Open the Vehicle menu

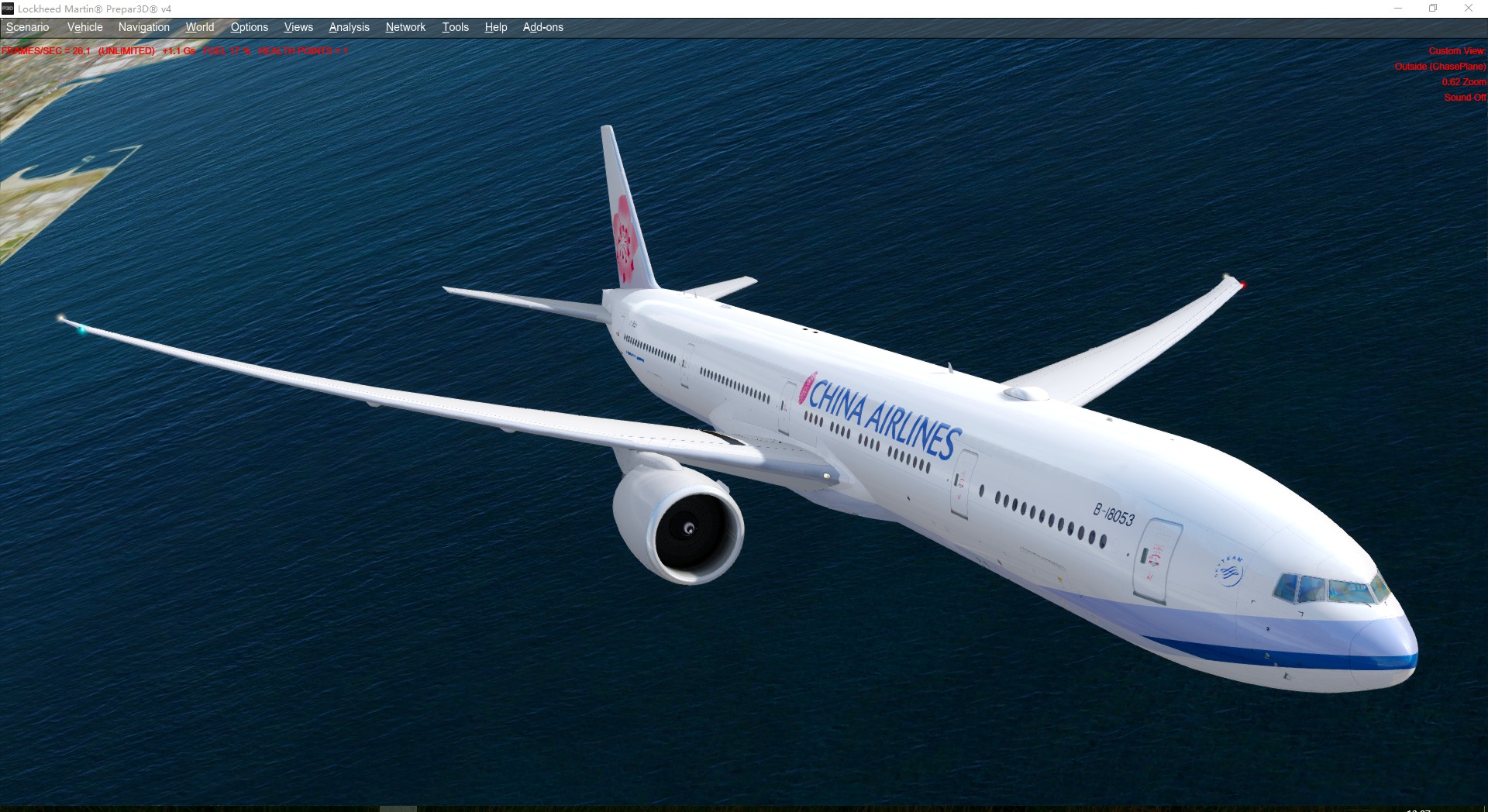coord(84,27)
